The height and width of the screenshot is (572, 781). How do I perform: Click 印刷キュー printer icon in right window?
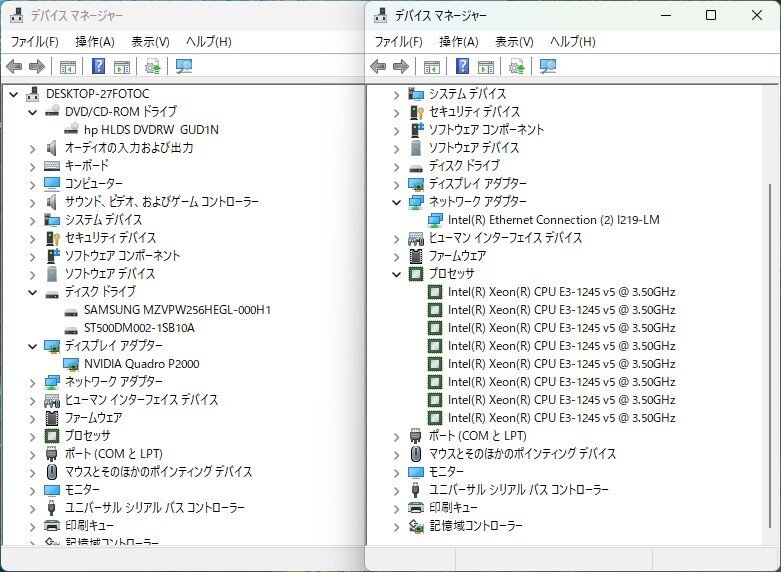coord(416,508)
